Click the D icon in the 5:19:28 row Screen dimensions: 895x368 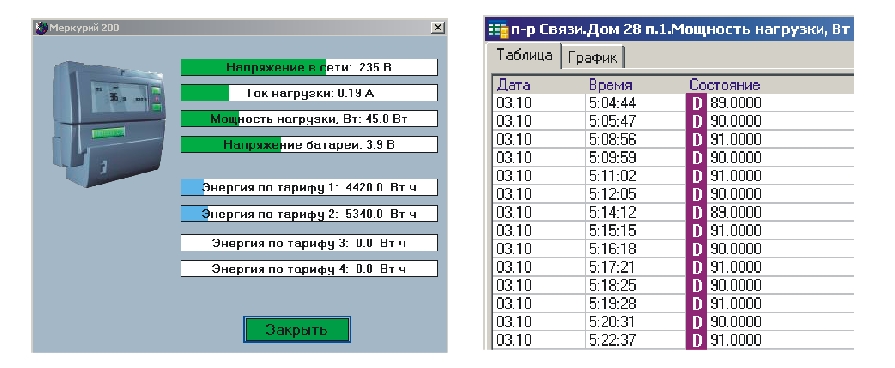point(696,304)
